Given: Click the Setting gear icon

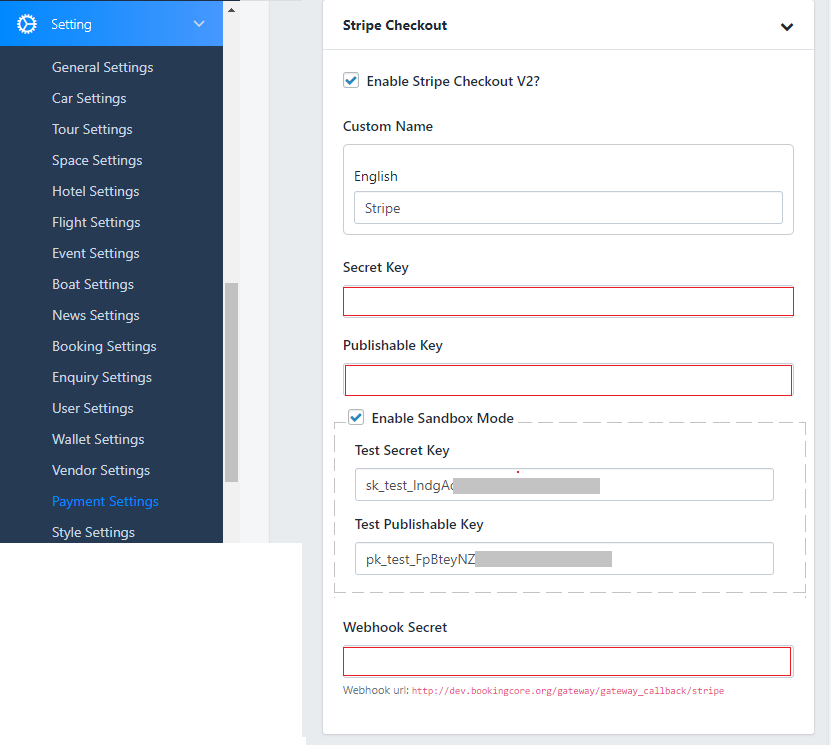Looking at the screenshot, I should [x=27, y=24].
